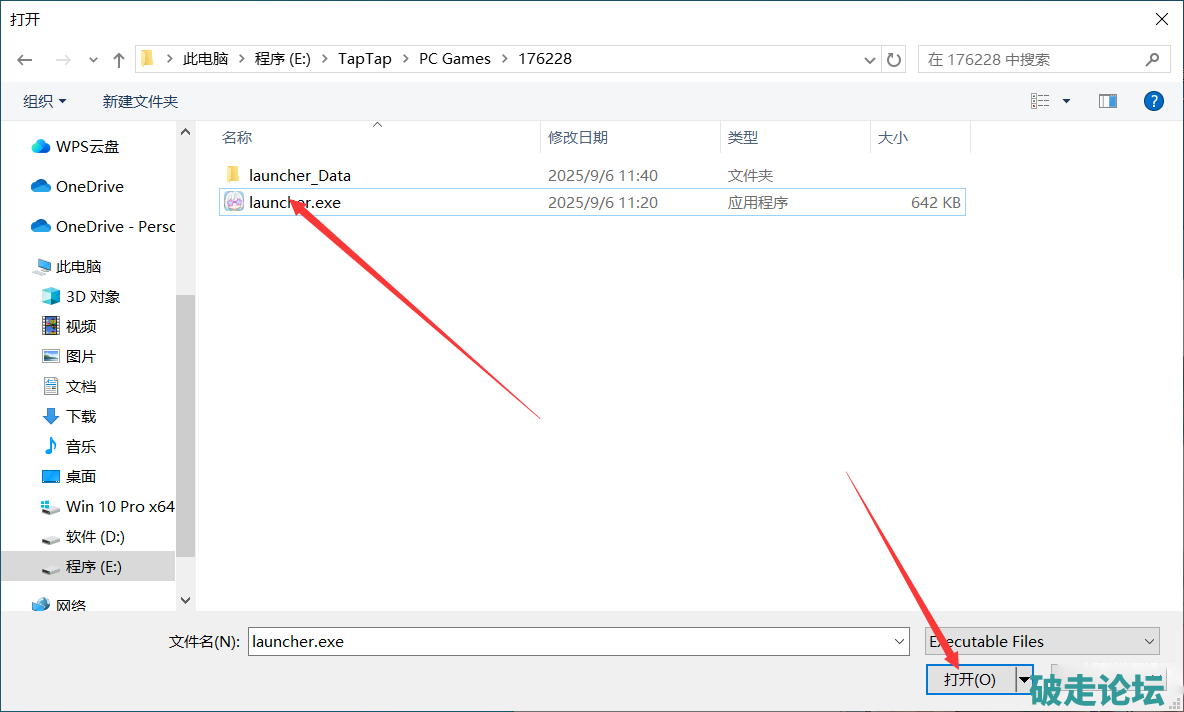Viewport: 1184px width, 712px height.
Task: Click the 打开(O) button
Action: (969, 679)
